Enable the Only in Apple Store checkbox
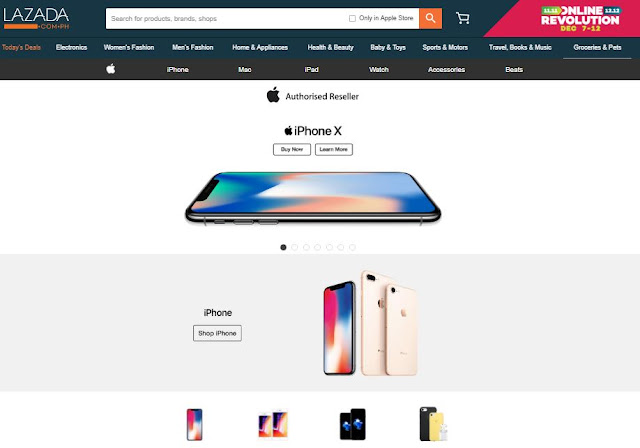Image resolution: width=640 pixels, height=448 pixels. pyautogui.click(x=352, y=18)
